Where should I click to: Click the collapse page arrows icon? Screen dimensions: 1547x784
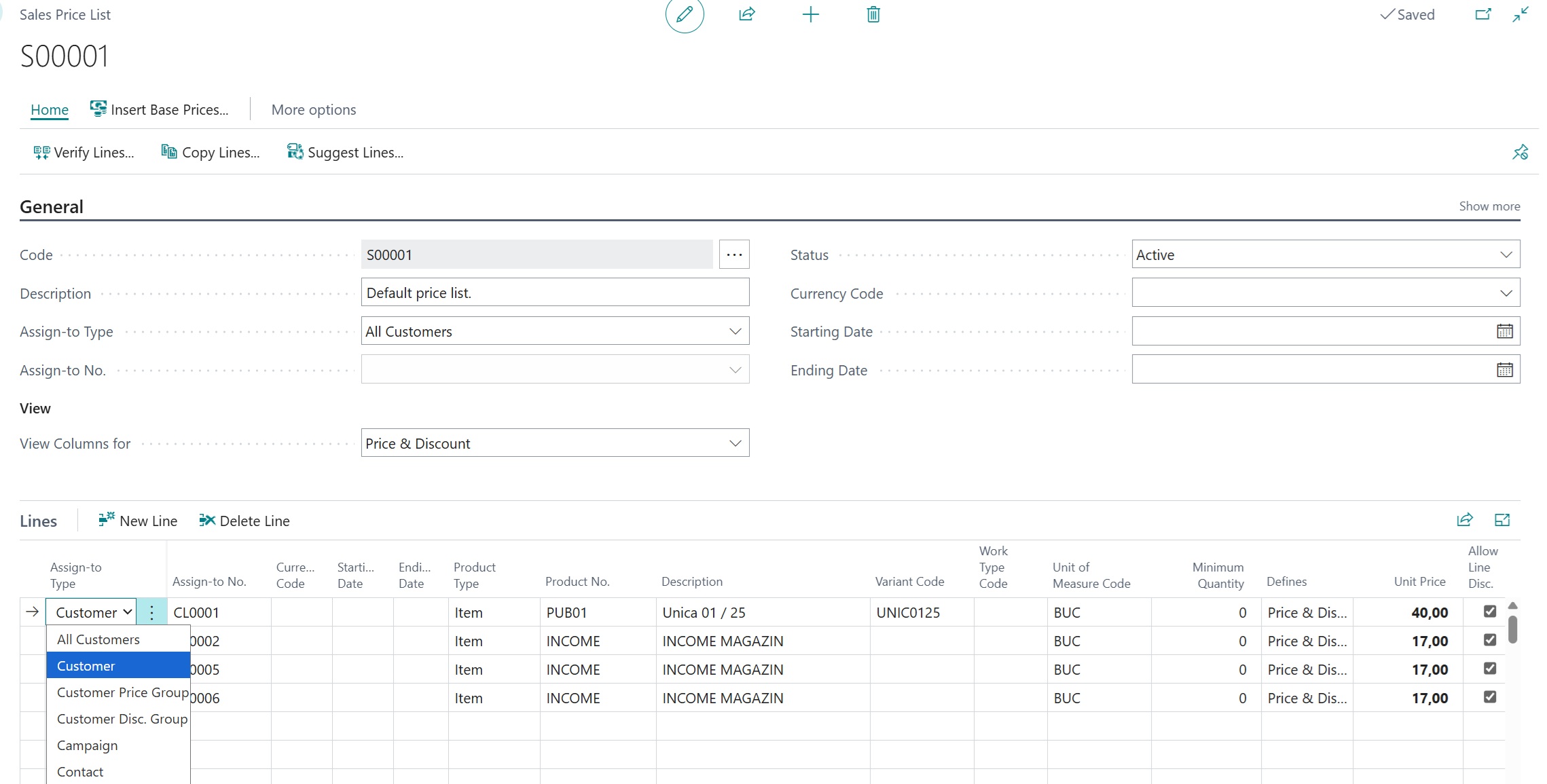tap(1521, 14)
